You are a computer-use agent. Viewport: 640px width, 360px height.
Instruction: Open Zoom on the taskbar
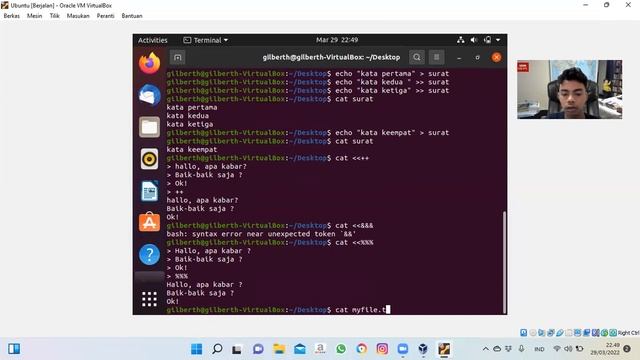coord(403,349)
